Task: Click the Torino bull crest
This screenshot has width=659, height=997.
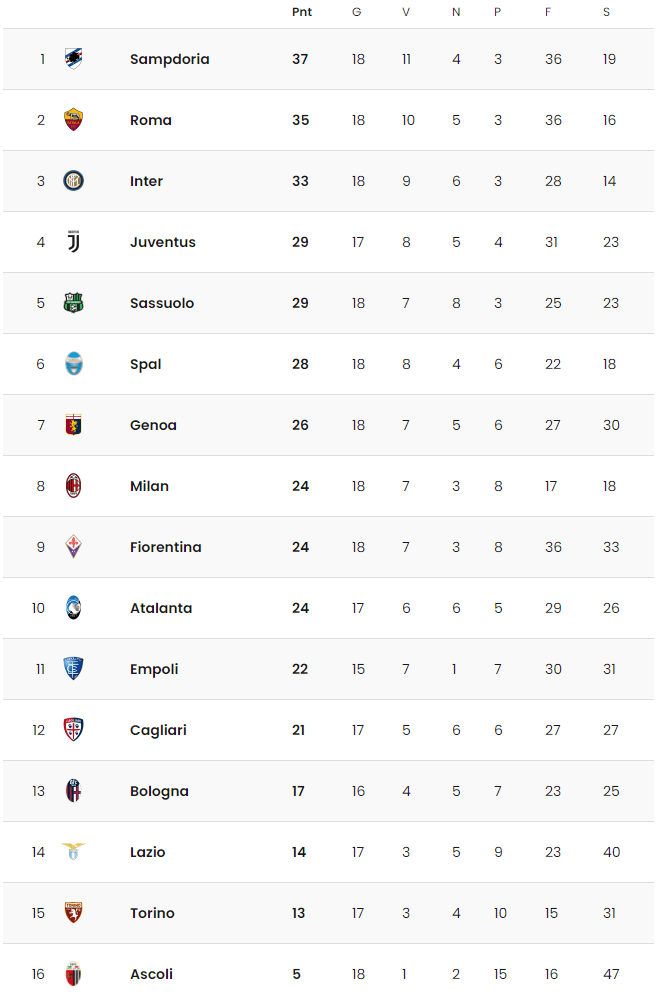Action: [73, 913]
